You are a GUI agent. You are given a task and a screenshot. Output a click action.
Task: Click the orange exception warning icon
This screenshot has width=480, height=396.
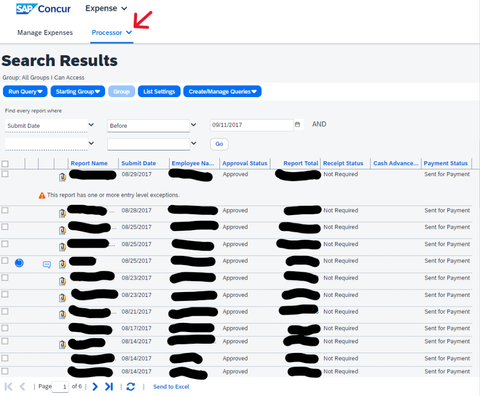42,195
